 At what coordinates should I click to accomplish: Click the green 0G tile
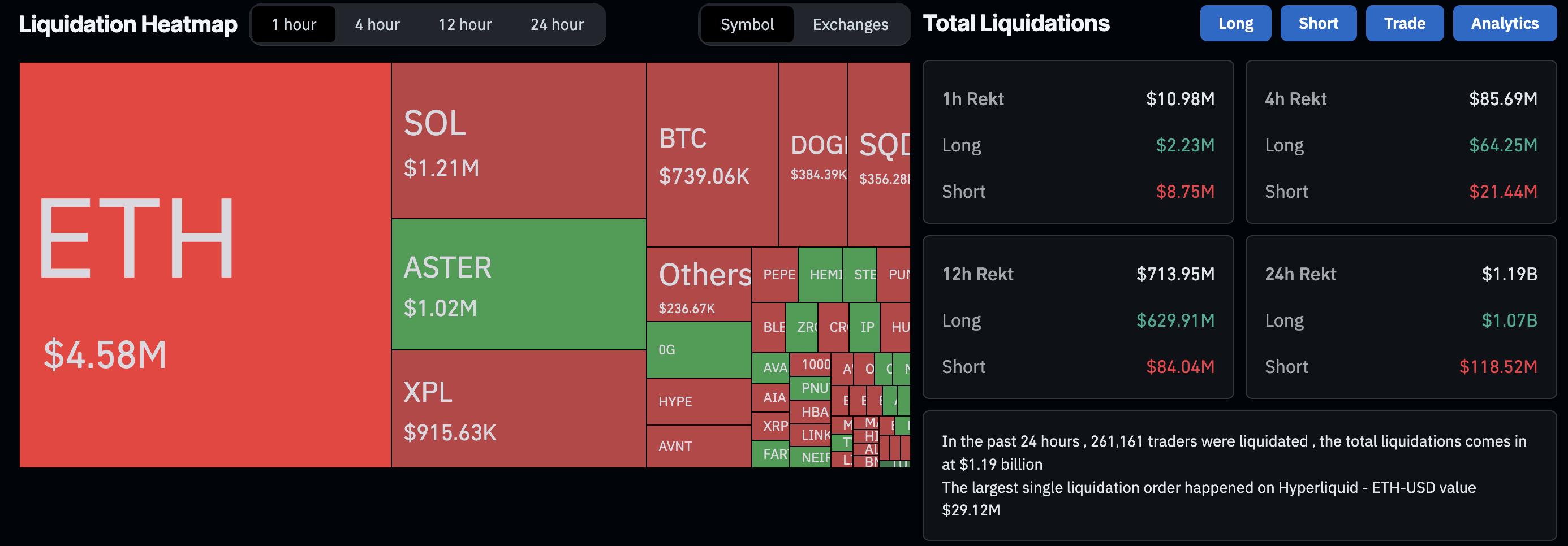coord(698,350)
